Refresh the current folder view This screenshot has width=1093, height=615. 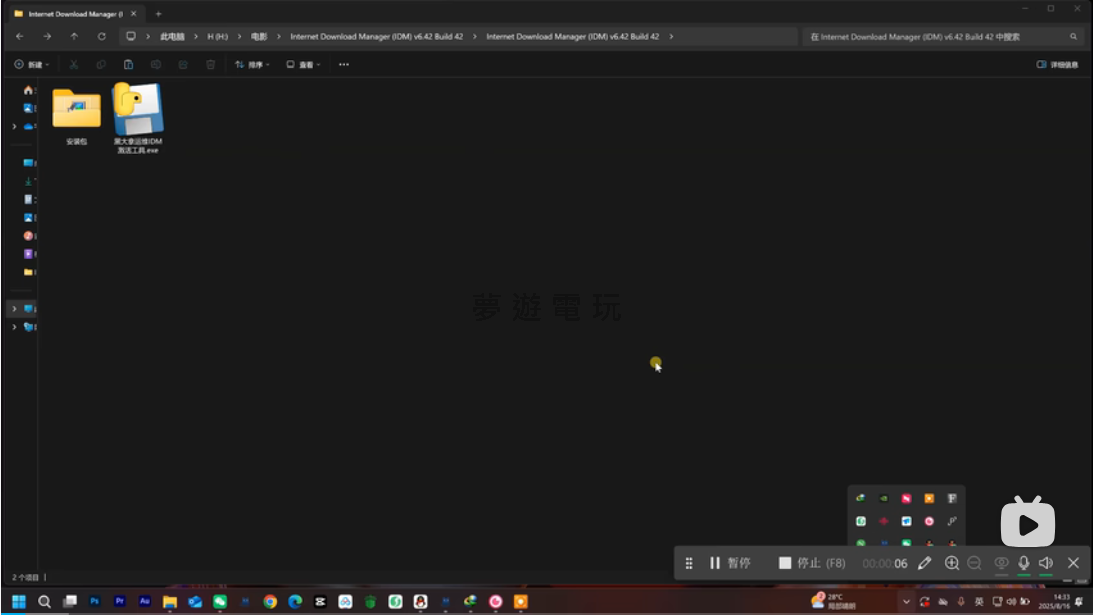point(102,36)
